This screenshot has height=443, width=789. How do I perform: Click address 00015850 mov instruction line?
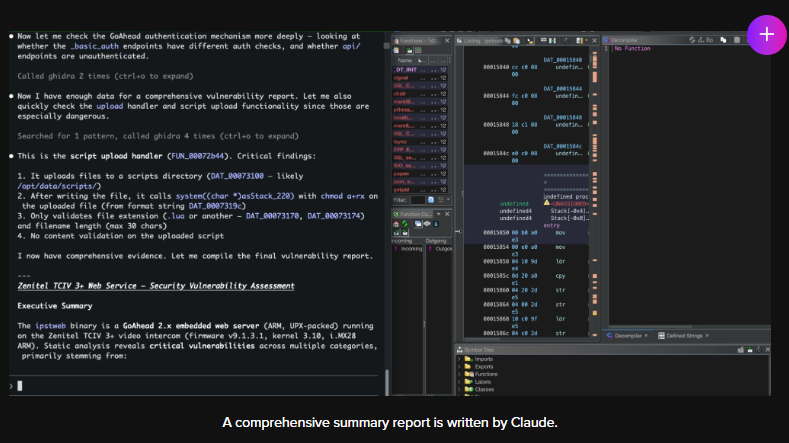point(526,233)
